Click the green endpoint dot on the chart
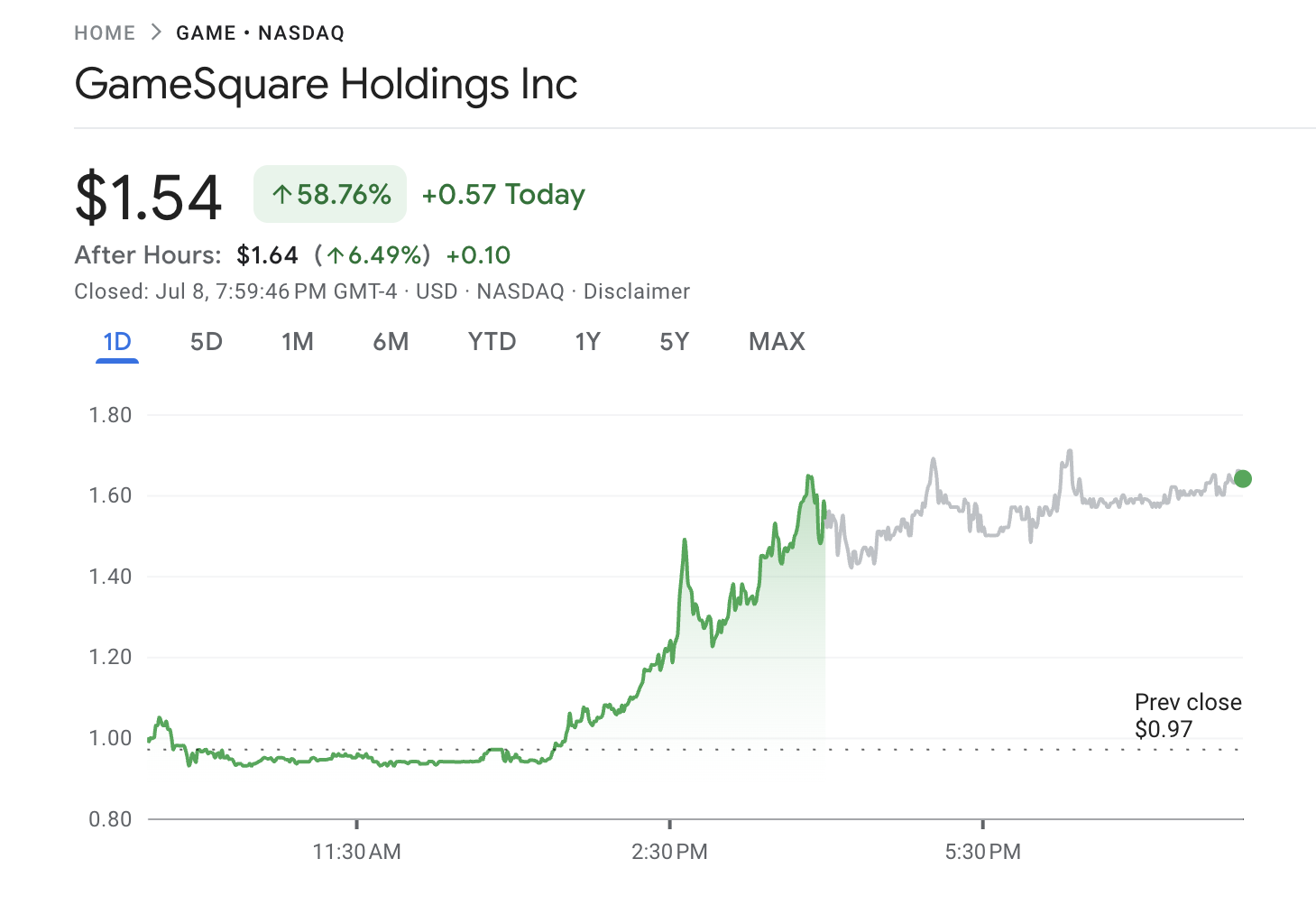Screen dimensions: 1316x905 tap(1242, 478)
